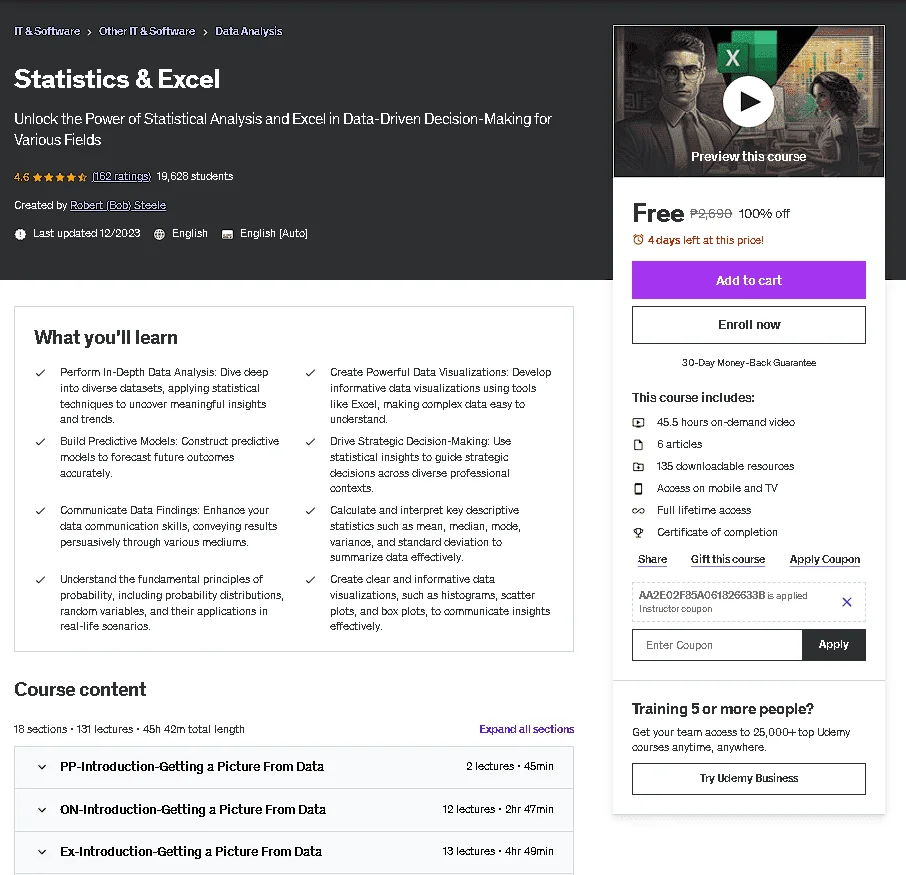Viewport: 906px width, 875px height.
Task: Play the course preview video
Action: pyautogui.click(x=748, y=102)
